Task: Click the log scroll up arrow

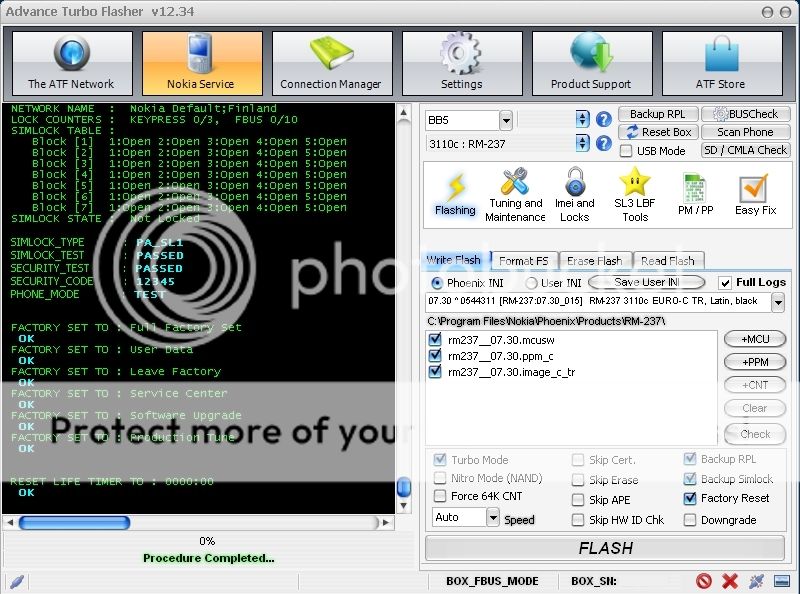Action: (x=404, y=113)
